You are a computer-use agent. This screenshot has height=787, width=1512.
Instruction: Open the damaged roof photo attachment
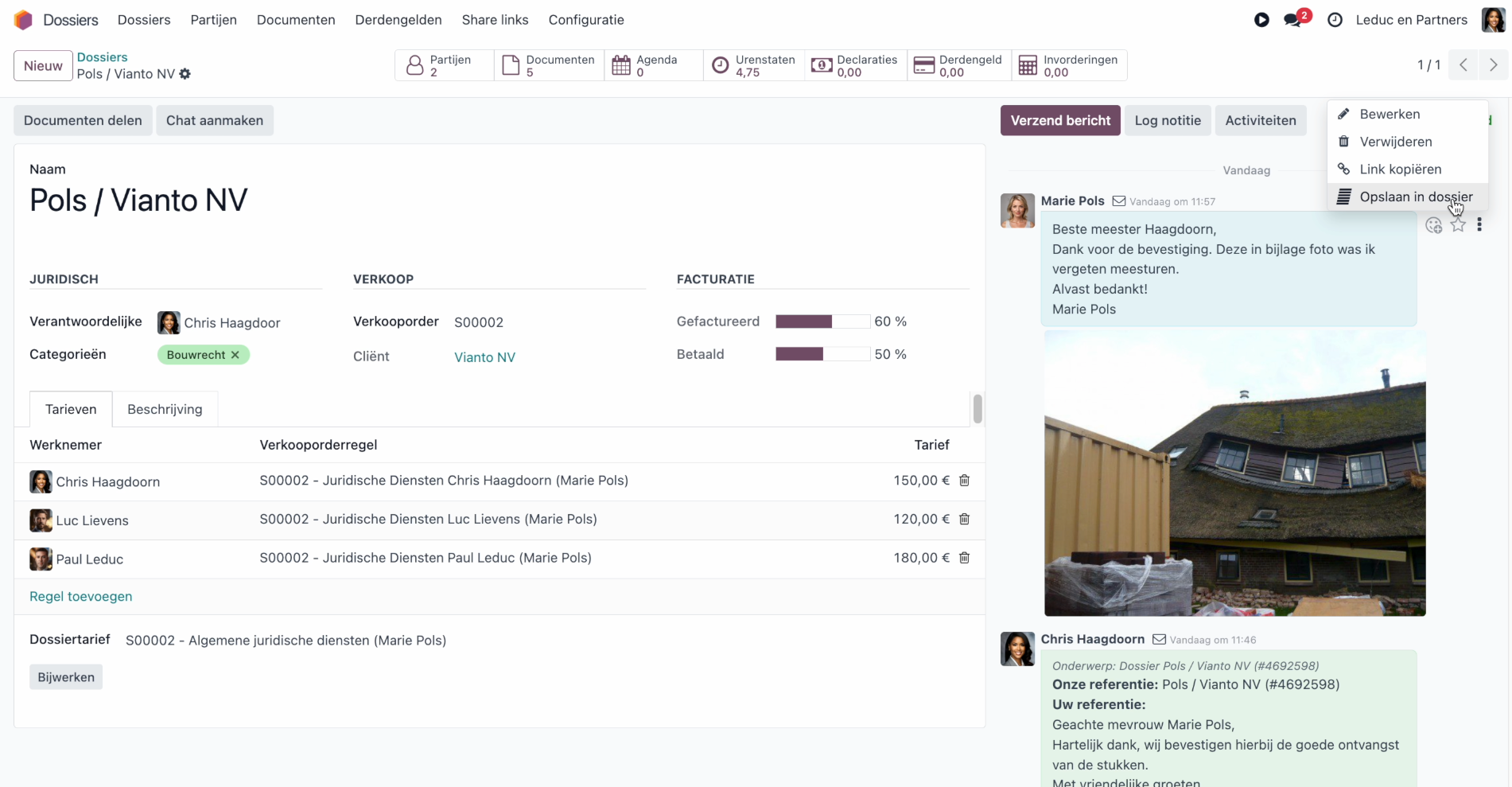[1234, 473]
